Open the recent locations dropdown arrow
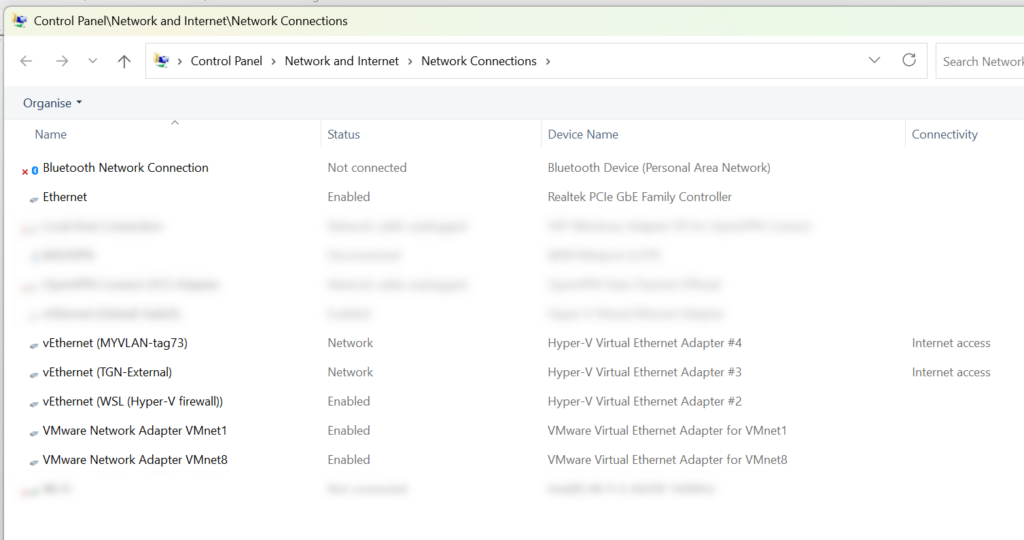Screen dimensions: 1024x540 point(93,61)
